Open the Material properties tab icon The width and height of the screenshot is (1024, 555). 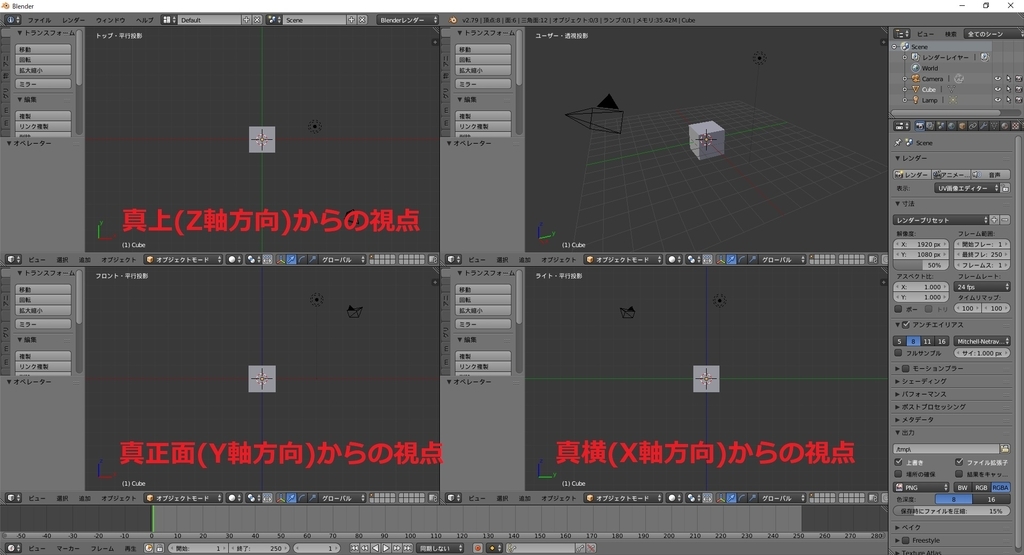click(x=1005, y=126)
